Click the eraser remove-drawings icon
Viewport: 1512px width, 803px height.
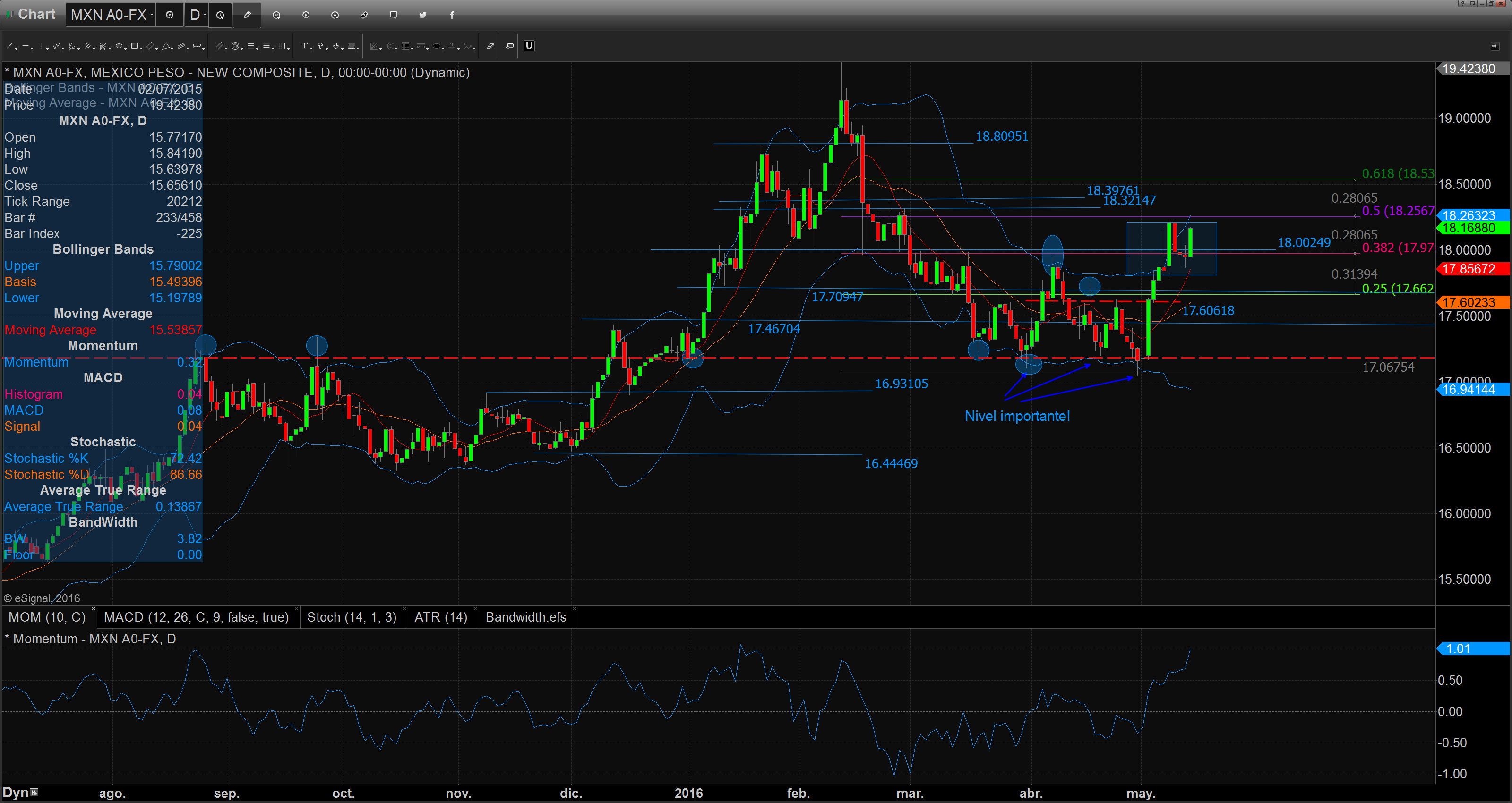(x=491, y=46)
